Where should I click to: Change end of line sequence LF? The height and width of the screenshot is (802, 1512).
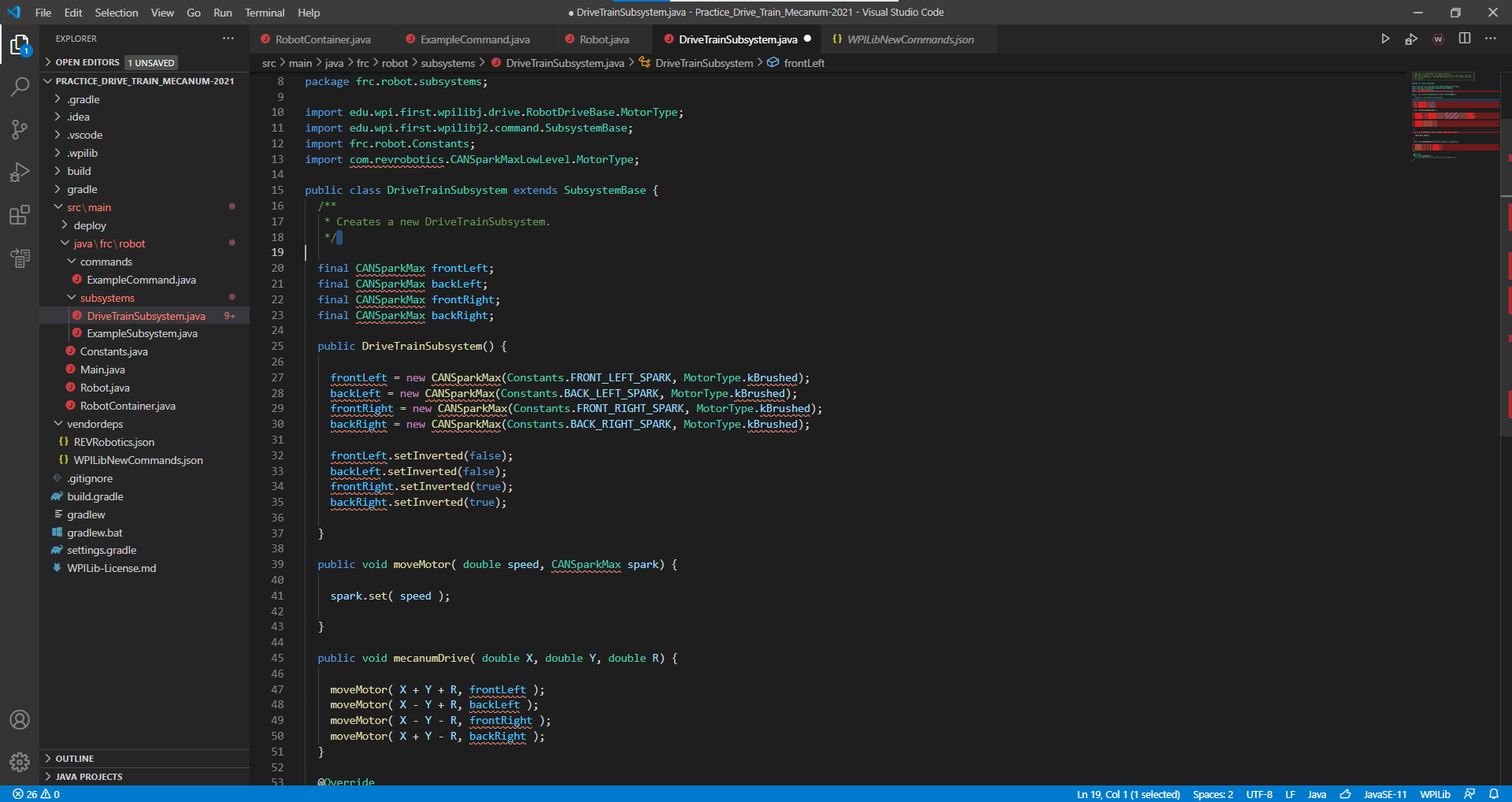click(x=1290, y=794)
